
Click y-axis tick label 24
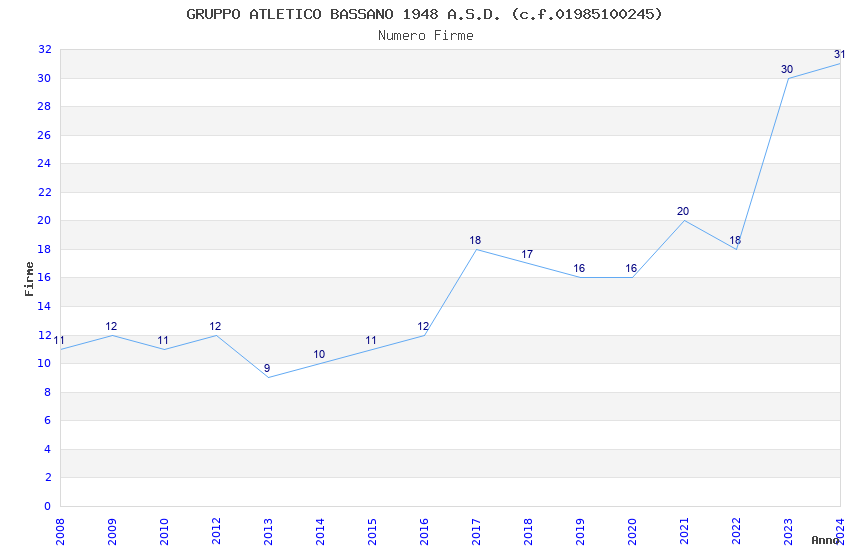(x=44, y=163)
